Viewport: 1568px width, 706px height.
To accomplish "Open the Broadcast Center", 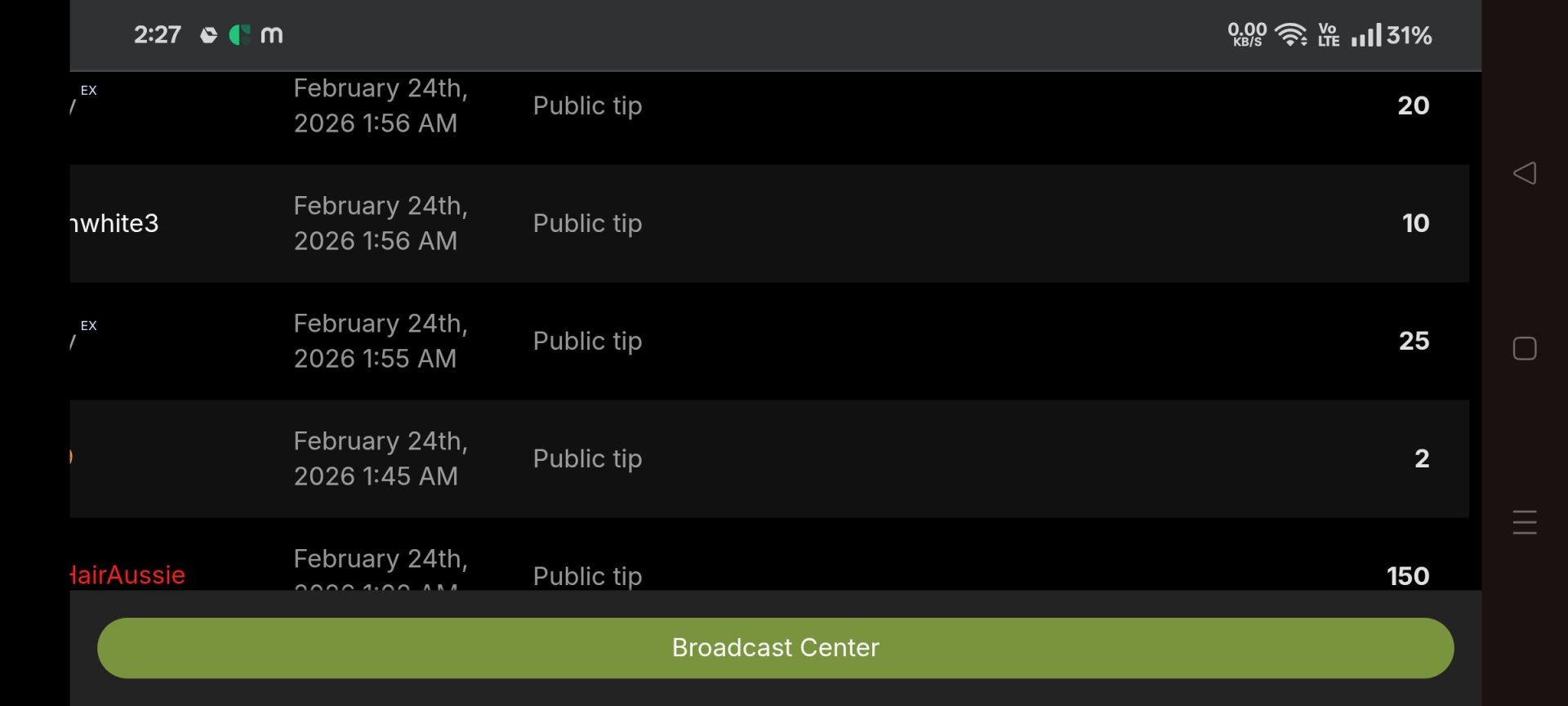I will pos(775,648).
